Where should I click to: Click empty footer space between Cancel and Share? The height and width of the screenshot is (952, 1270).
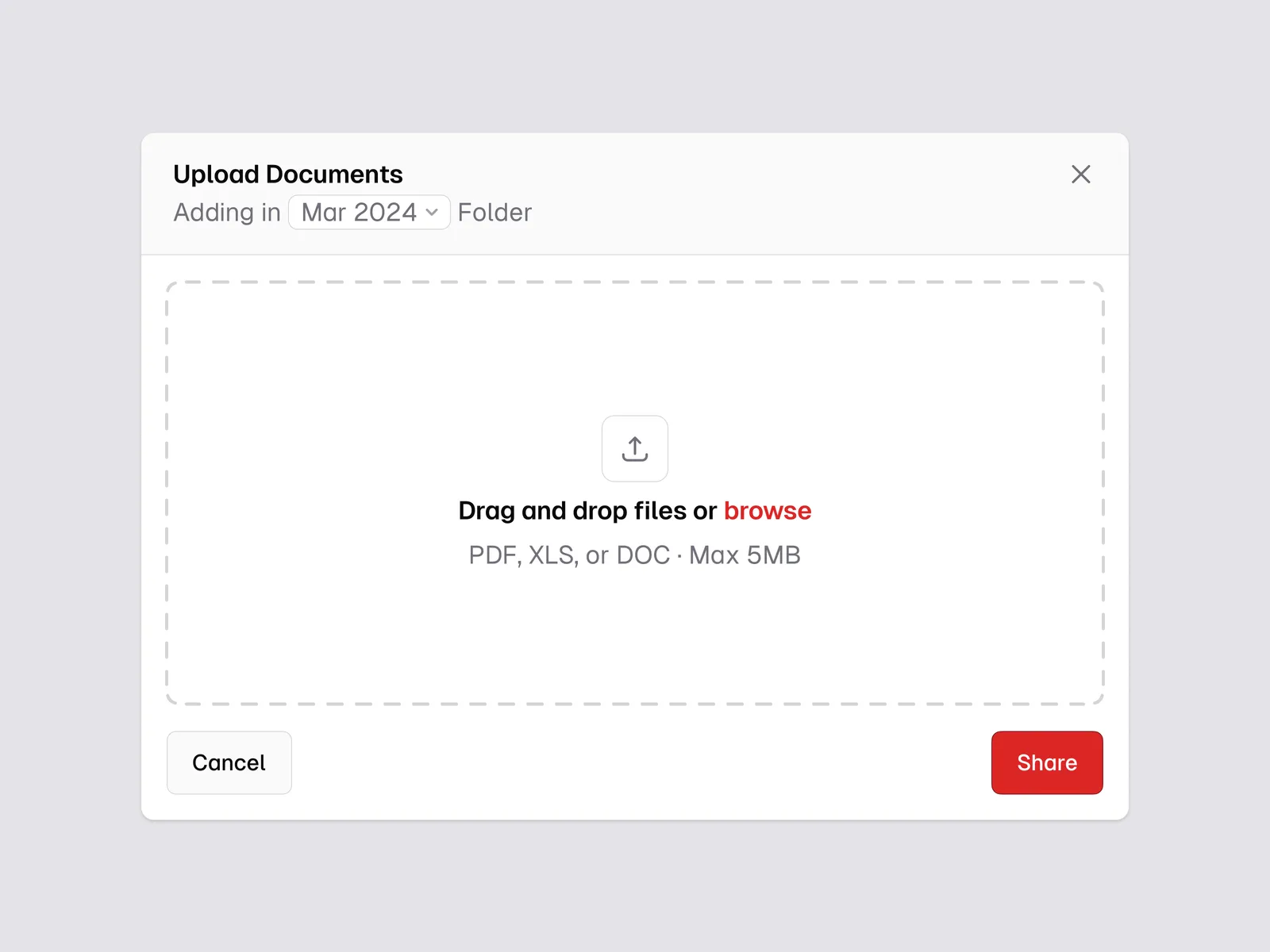point(635,762)
